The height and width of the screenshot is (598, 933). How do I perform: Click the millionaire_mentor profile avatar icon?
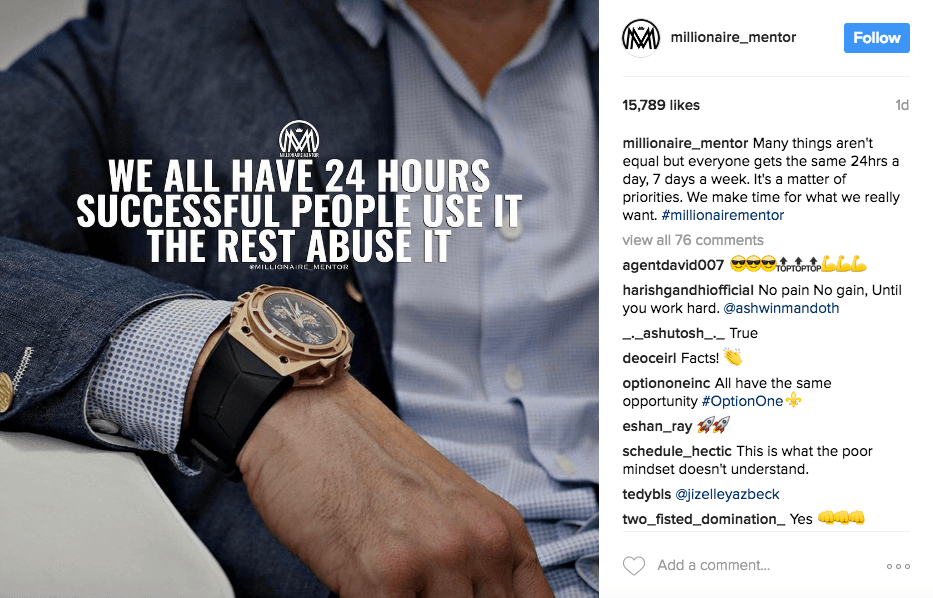click(641, 37)
